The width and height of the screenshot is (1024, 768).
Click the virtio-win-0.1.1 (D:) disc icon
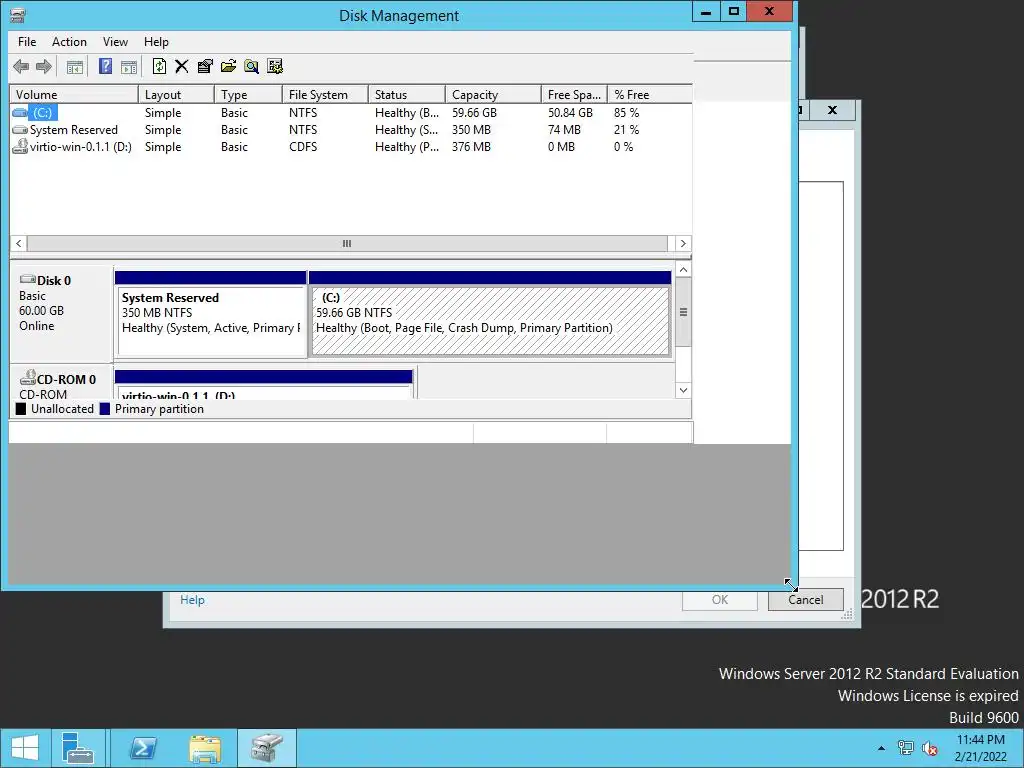click(x=20, y=146)
